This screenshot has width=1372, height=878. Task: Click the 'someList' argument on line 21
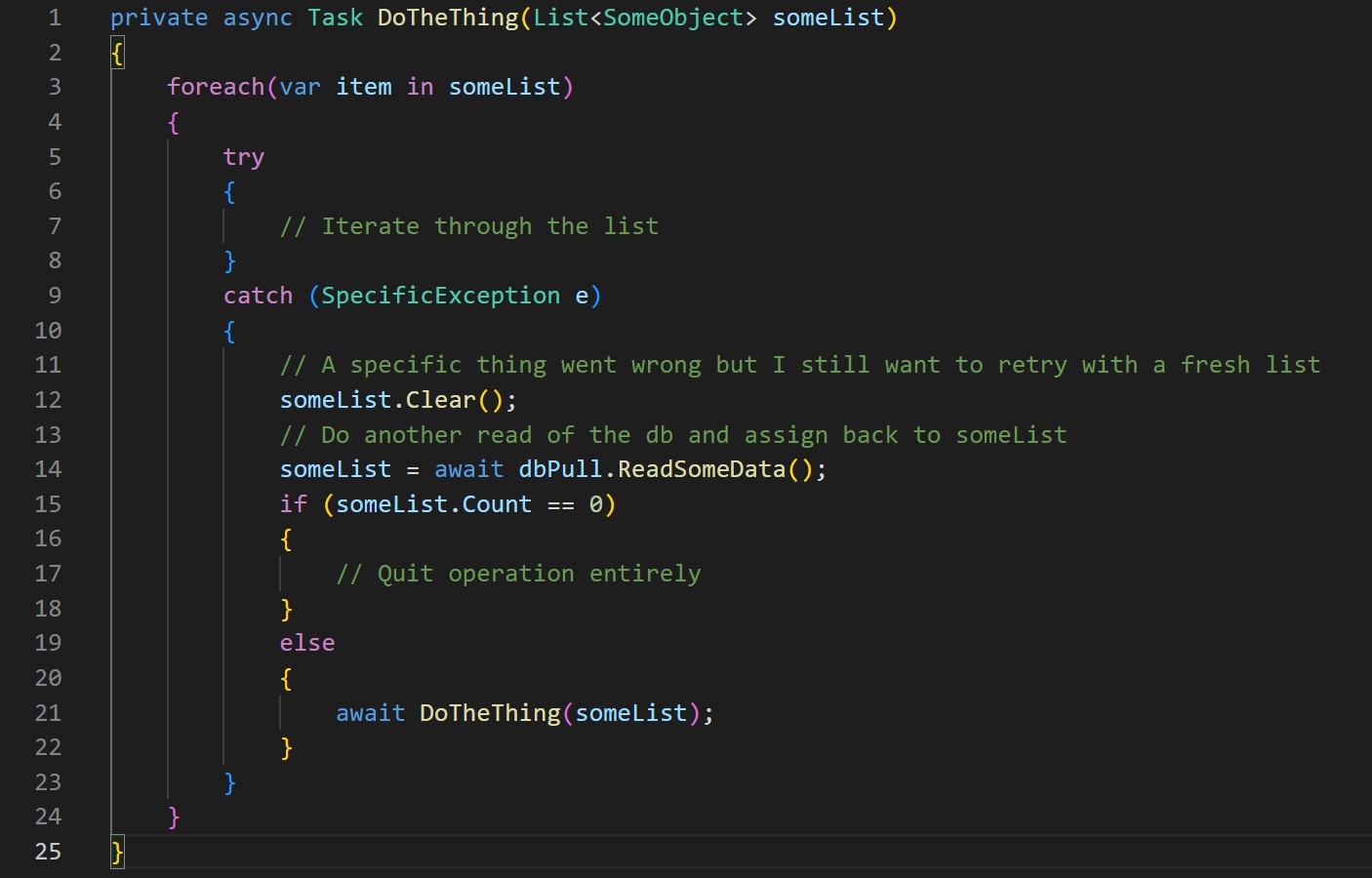point(631,713)
